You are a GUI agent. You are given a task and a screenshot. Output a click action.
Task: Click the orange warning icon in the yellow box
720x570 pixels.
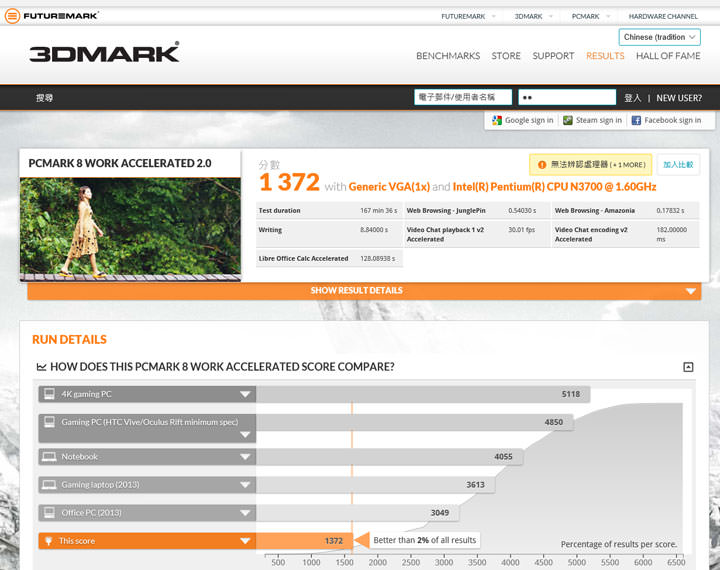(542, 164)
